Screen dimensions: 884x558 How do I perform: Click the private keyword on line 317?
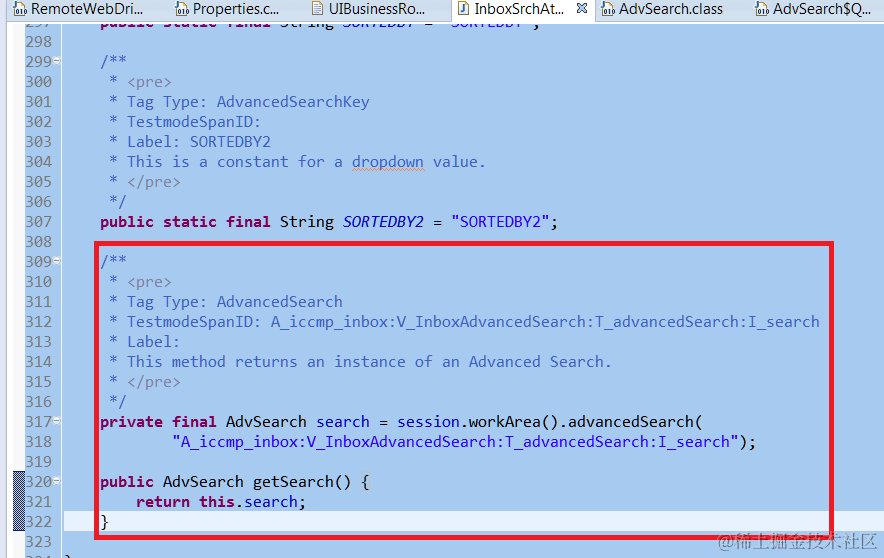tap(131, 422)
